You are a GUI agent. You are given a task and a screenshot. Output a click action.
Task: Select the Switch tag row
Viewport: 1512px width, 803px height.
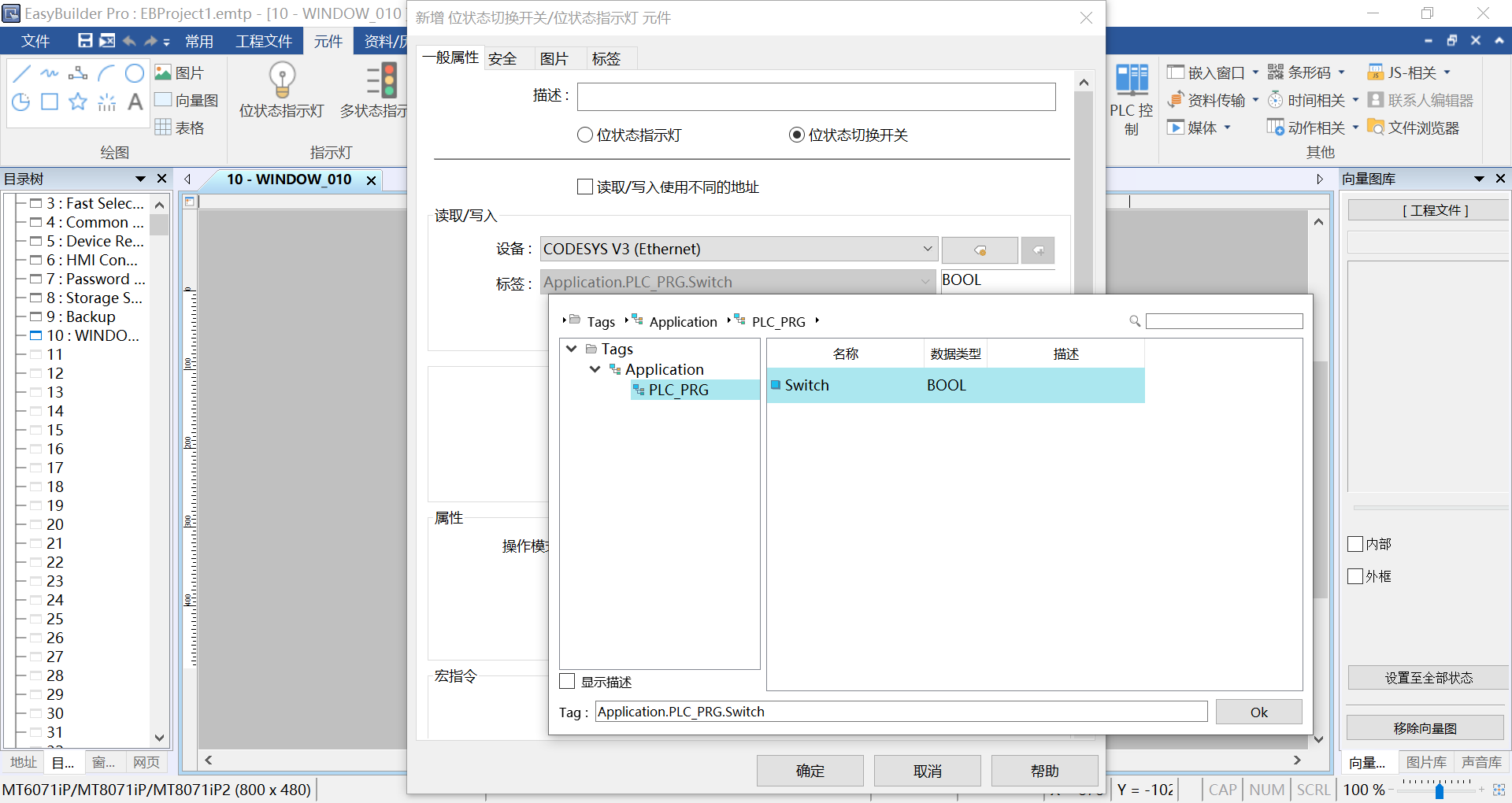pos(955,386)
